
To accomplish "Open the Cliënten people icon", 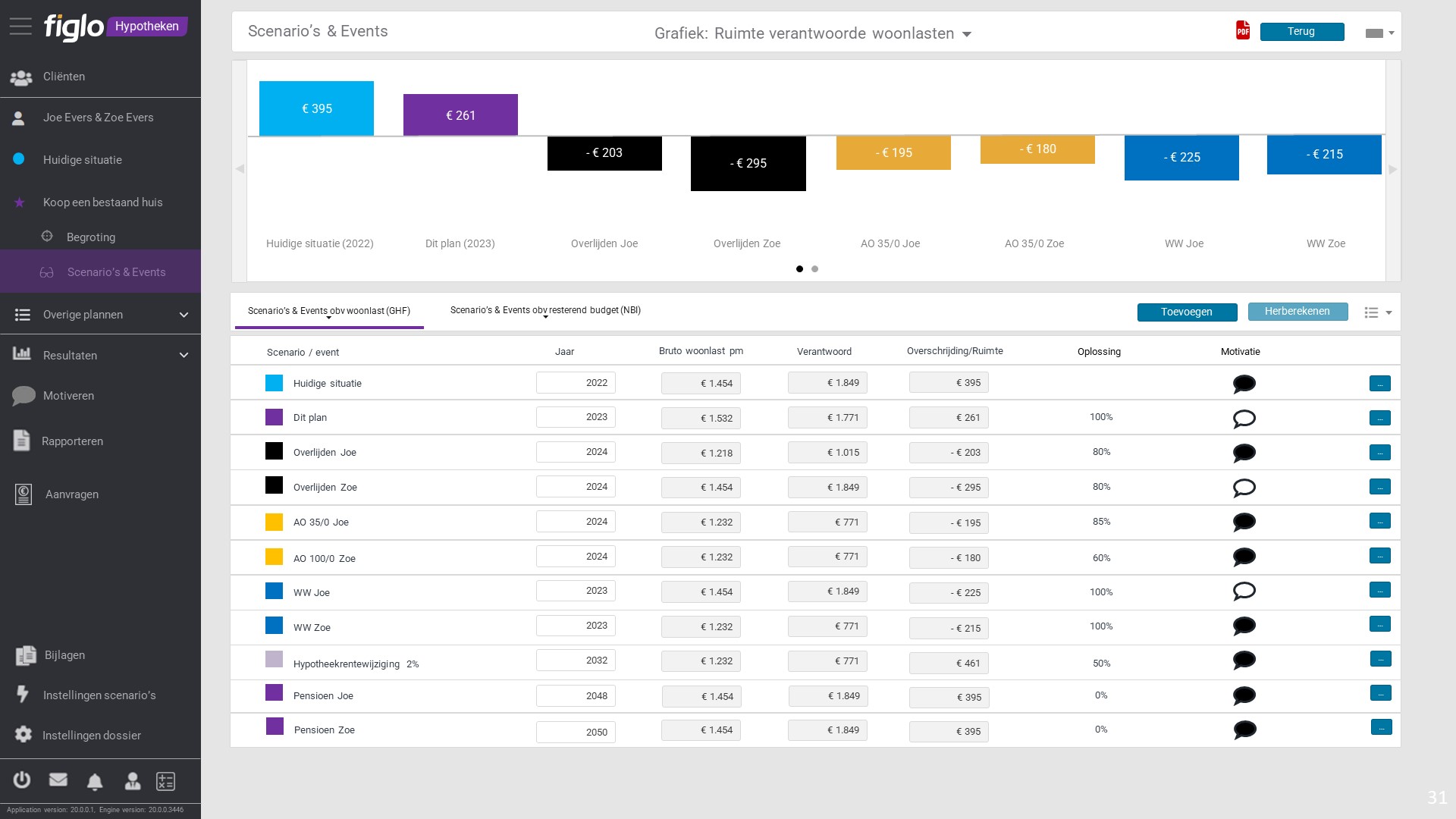I will point(20,77).
